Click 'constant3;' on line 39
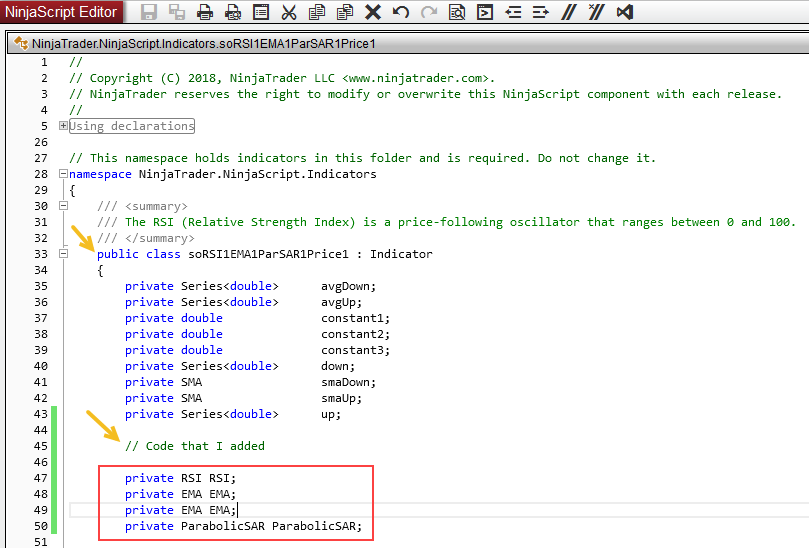The width and height of the screenshot is (809, 548). [355, 350]
